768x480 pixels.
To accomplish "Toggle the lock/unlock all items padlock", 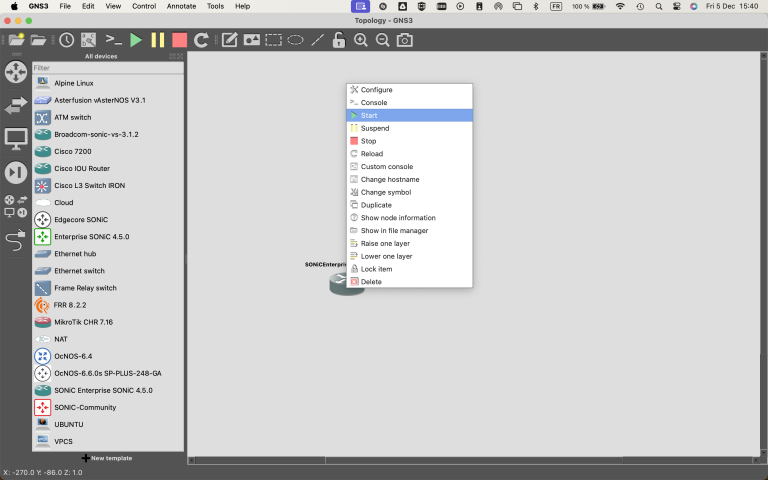I will coord(339,40).
